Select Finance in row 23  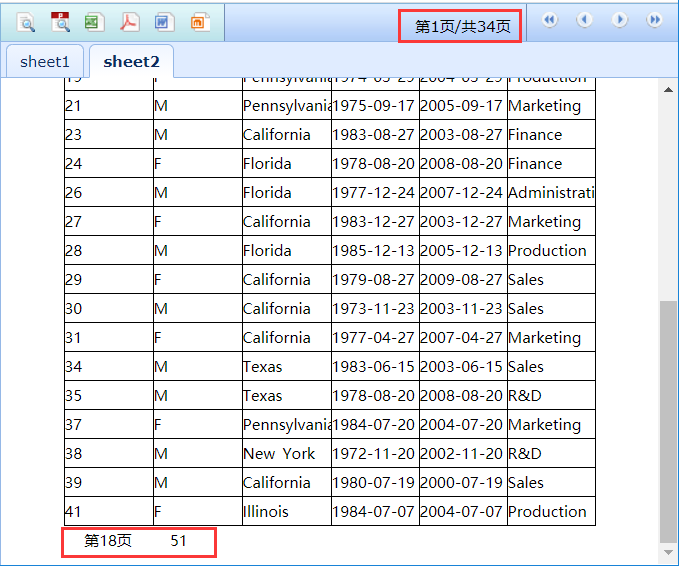pos(551,134)
